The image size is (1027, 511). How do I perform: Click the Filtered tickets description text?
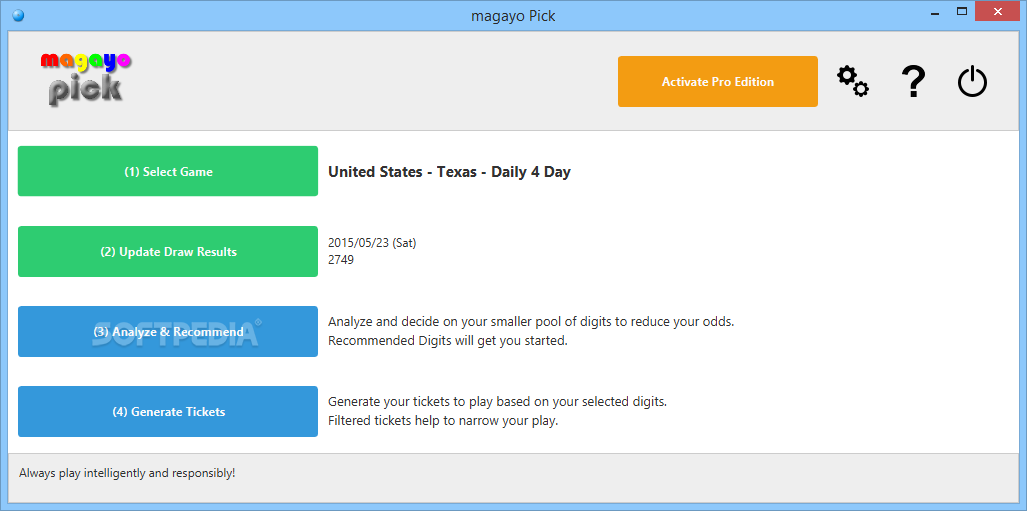[x=443, y=420]
